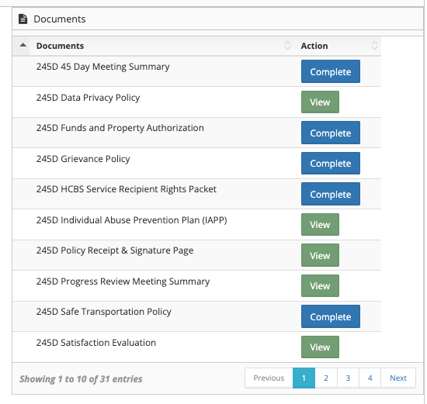
Task: Complete 245D HCBS Service Recipient Rights Packet
Action: click(x=330, y=194)
